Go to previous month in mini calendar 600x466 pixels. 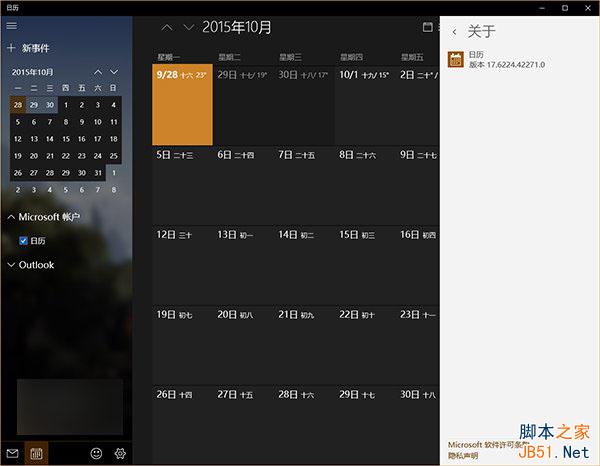click(x=98, y=72)
